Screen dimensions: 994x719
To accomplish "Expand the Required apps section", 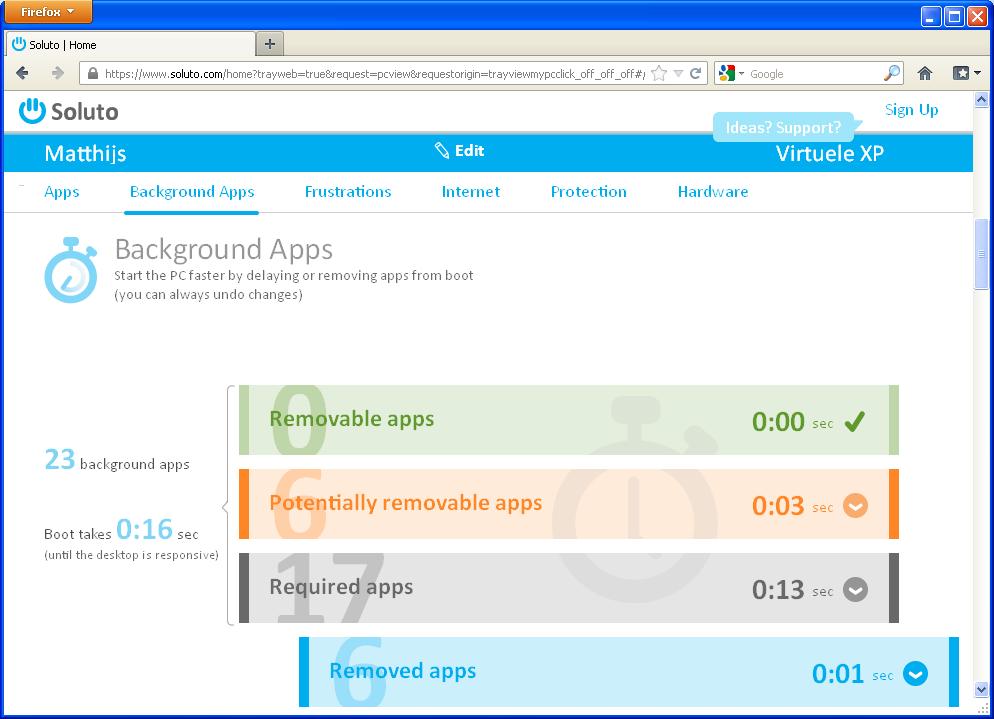I will point(855,590).
